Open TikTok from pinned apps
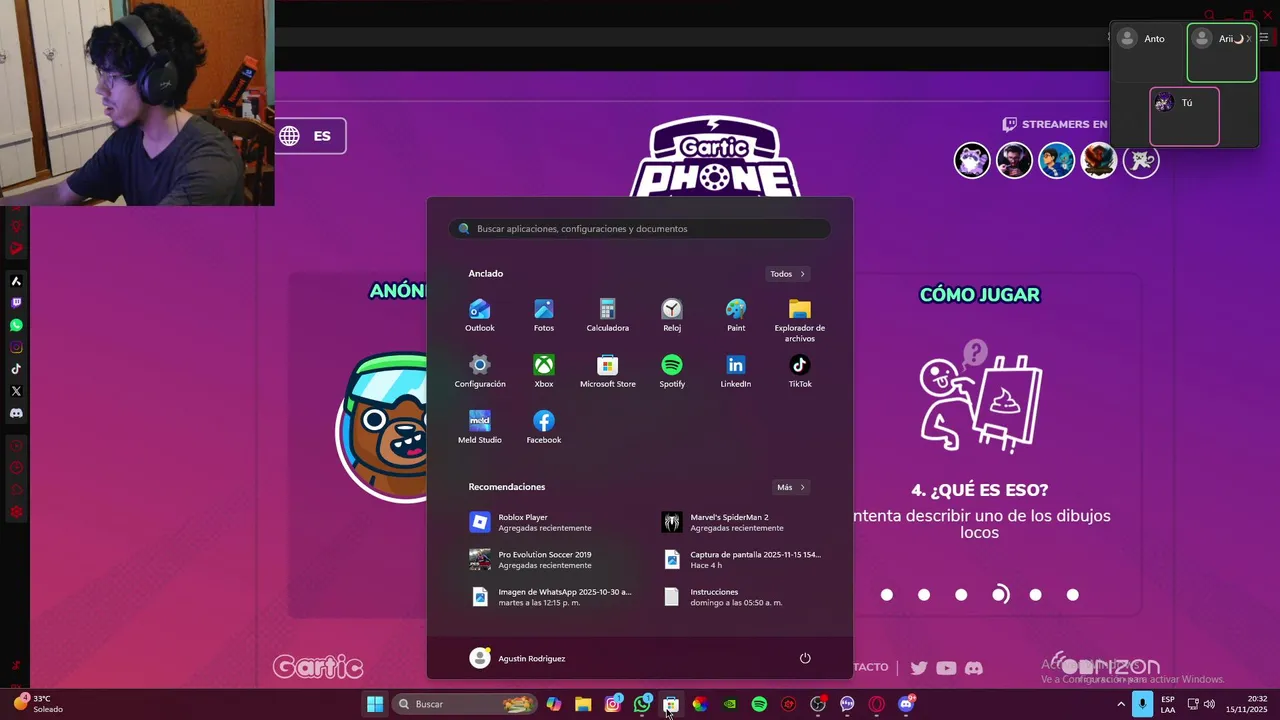Viewport: 1280px width, 720px height. pyautogui.click(x=800, y=371)
